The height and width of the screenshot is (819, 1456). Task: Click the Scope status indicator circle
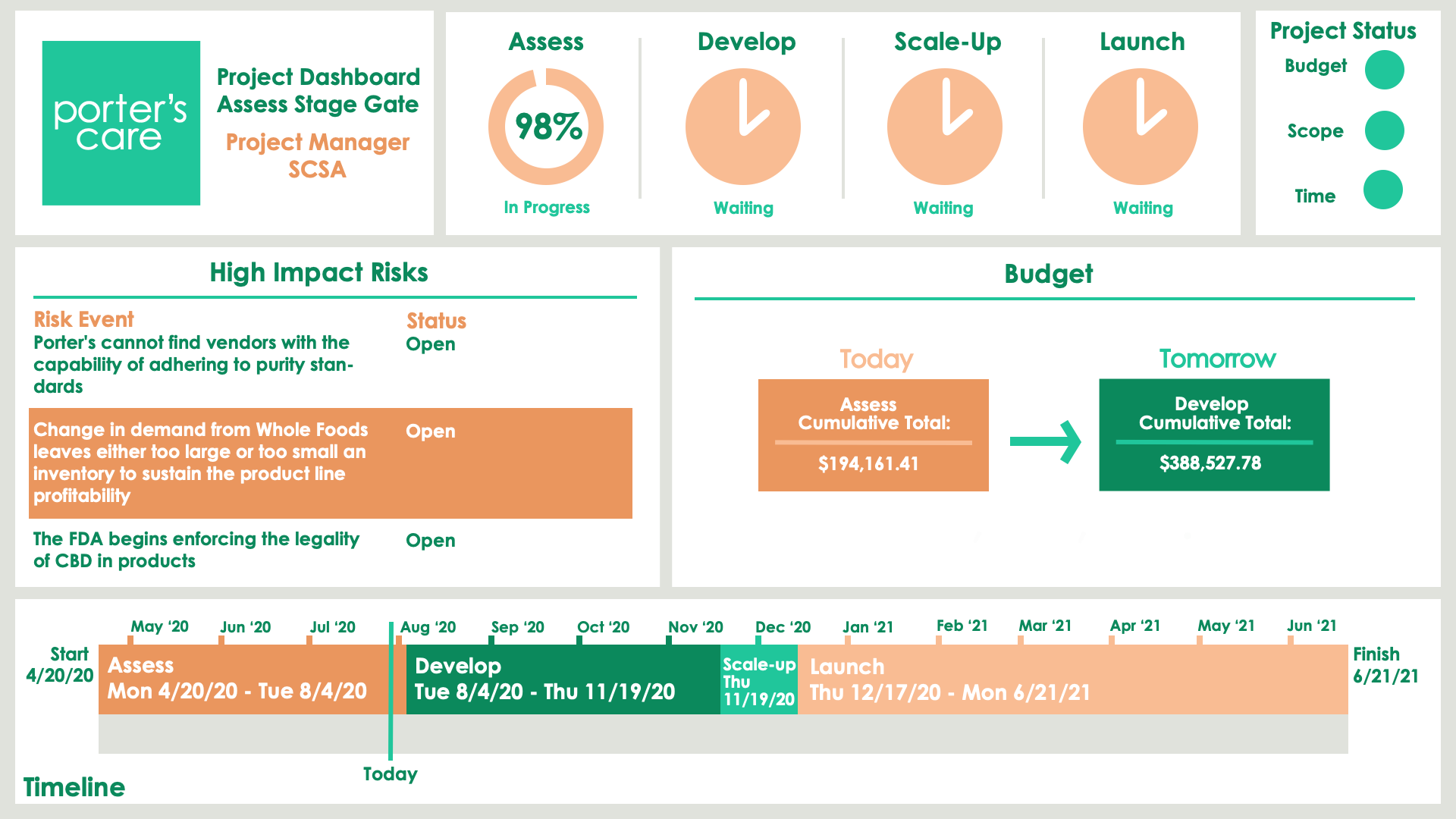coord(1384,130)
